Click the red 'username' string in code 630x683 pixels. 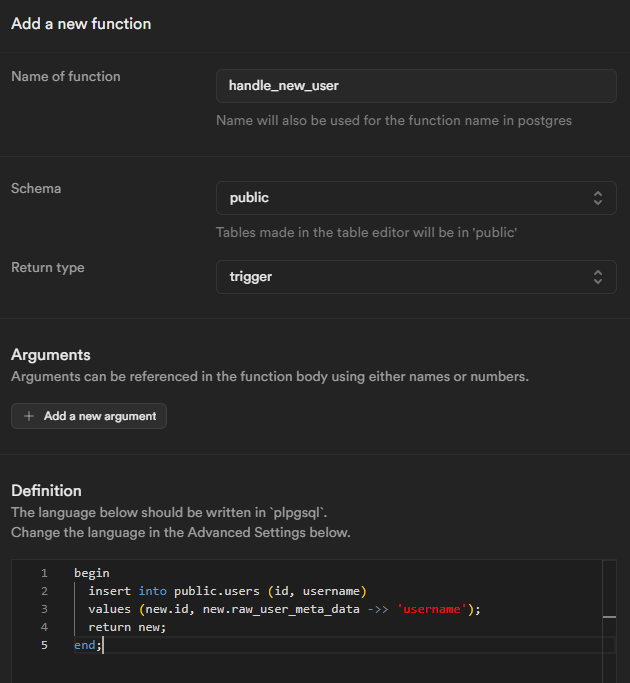click(435, 609)
